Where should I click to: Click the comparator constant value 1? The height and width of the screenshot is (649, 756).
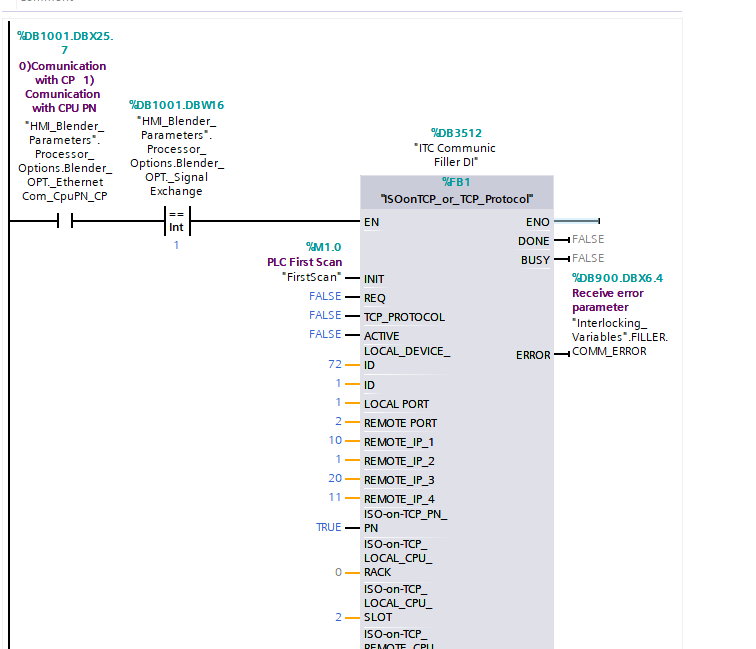coord(176,245)
